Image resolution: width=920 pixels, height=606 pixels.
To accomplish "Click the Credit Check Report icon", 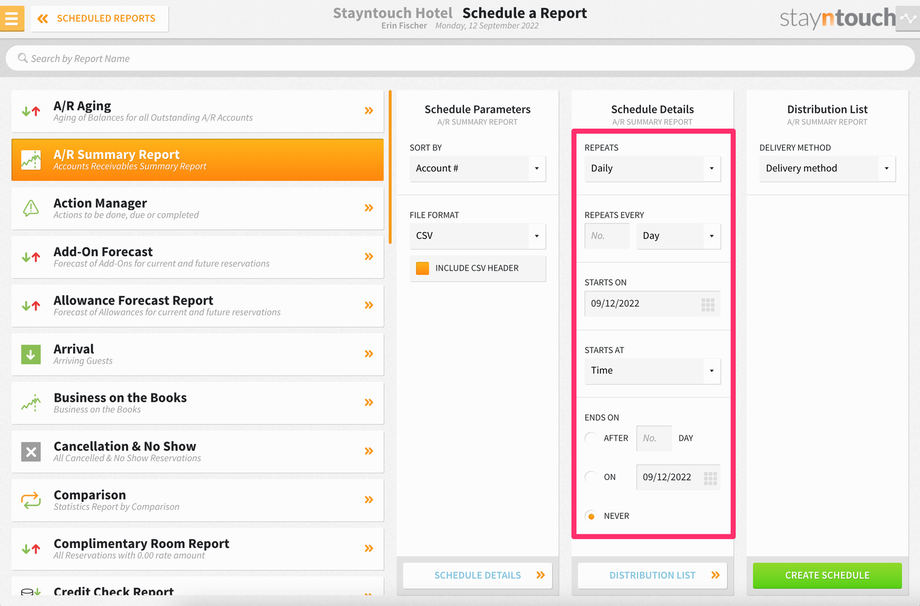I will 31,591.
